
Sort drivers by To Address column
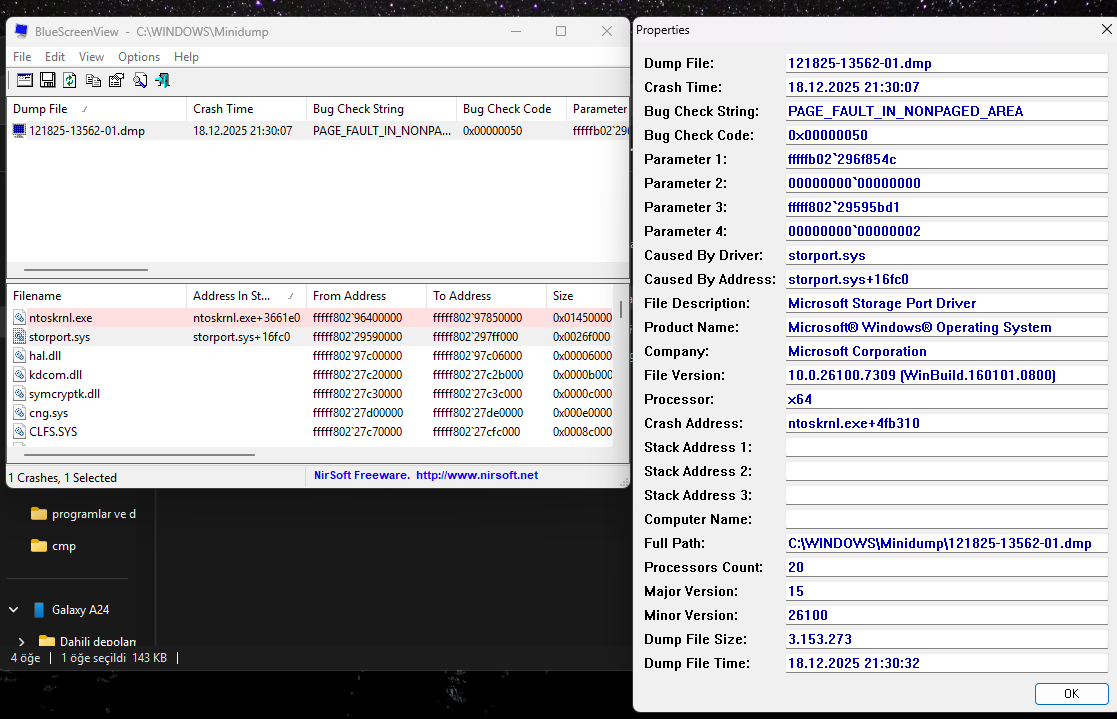[486, 296]
